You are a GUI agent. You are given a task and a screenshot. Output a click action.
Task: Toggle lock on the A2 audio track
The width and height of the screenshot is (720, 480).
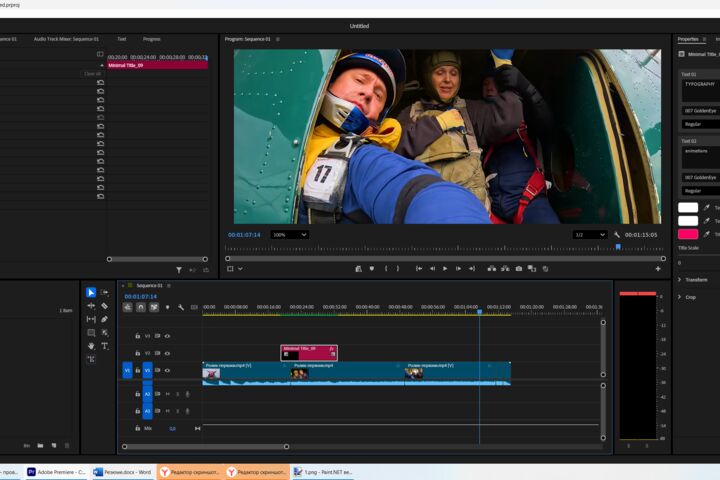coord(137,394)
